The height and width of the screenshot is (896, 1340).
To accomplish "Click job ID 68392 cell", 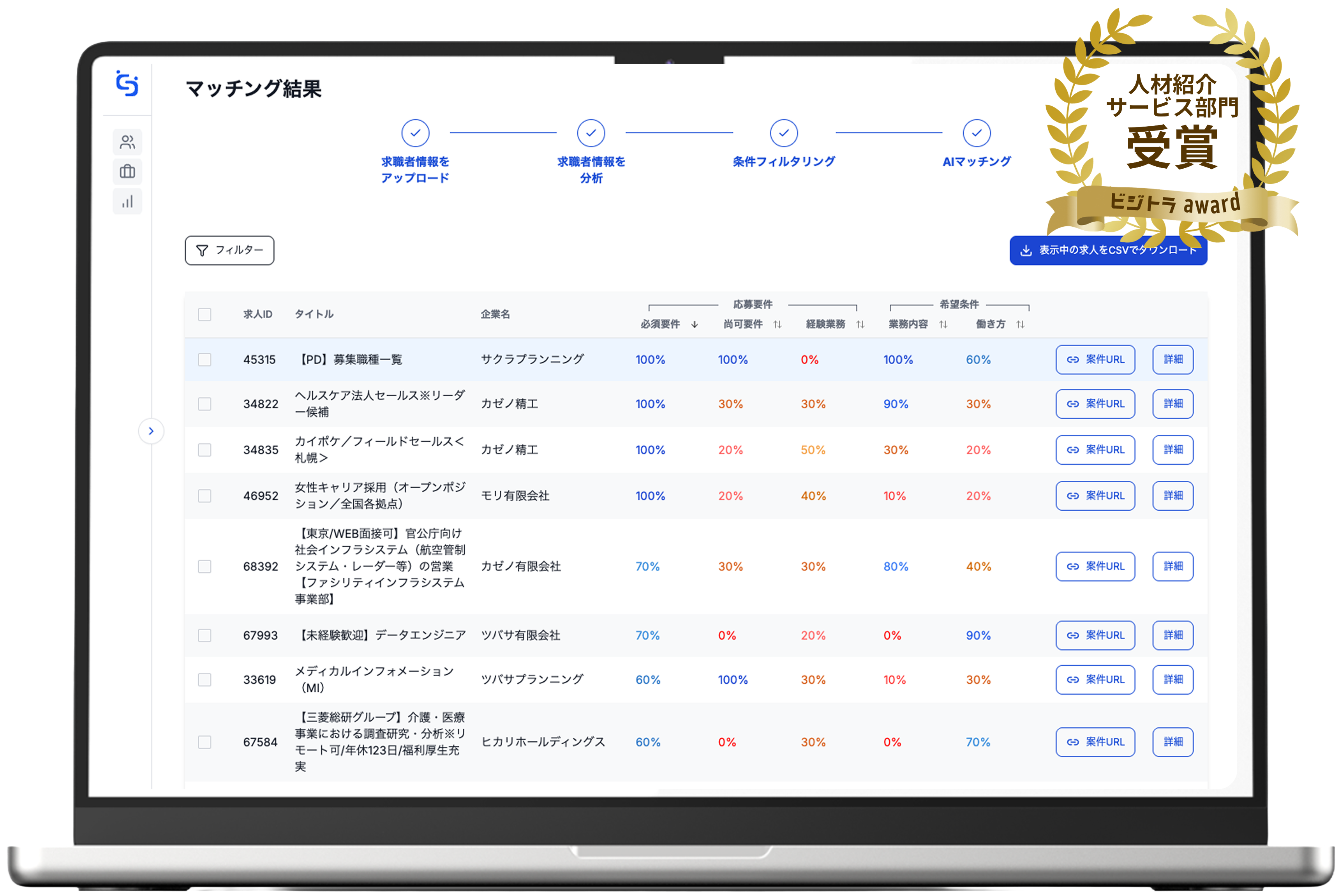I will (x=261, y=566).
